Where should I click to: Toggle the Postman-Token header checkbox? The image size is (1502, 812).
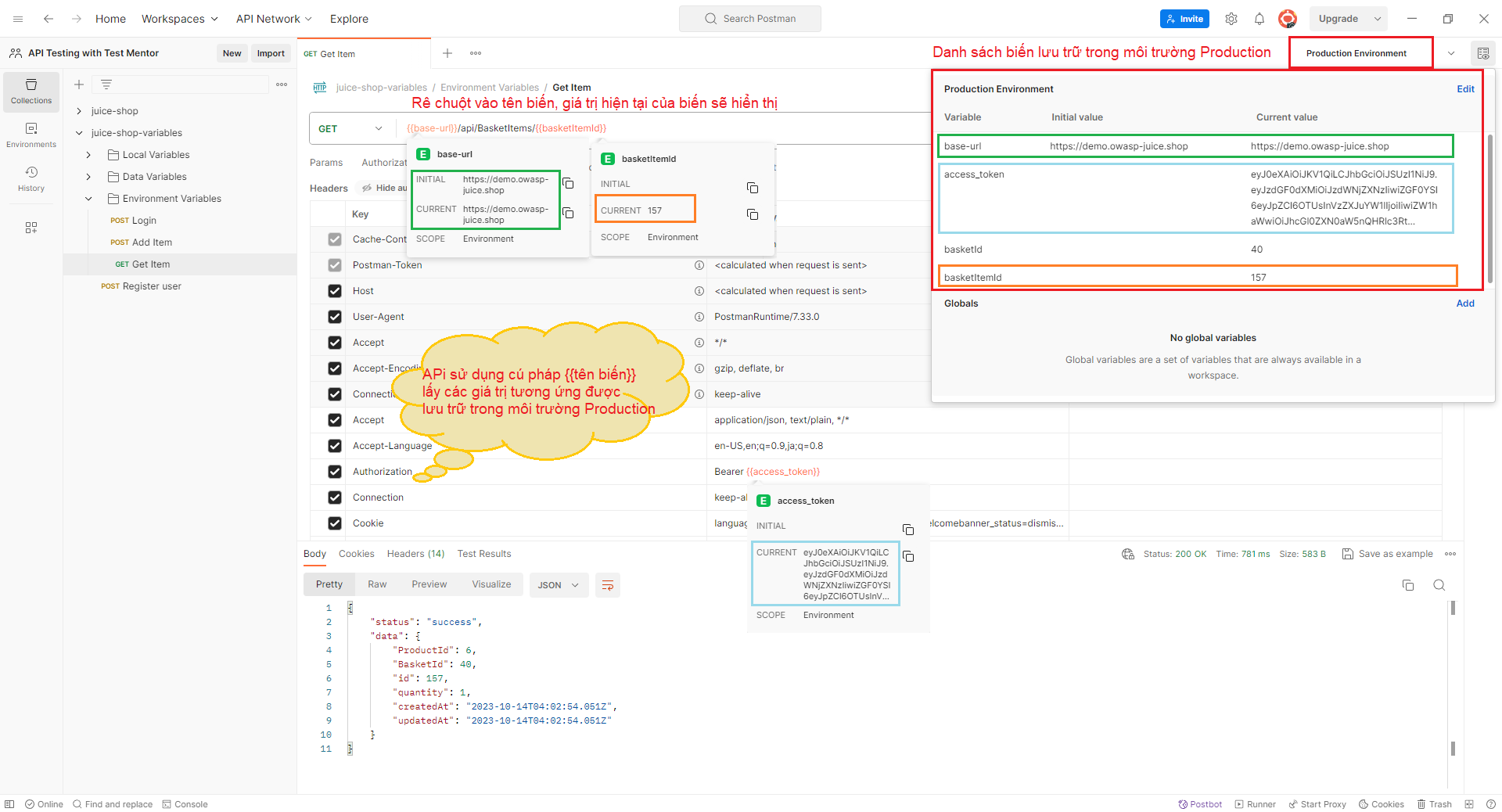pyautogui.click(x=335, y=265)
